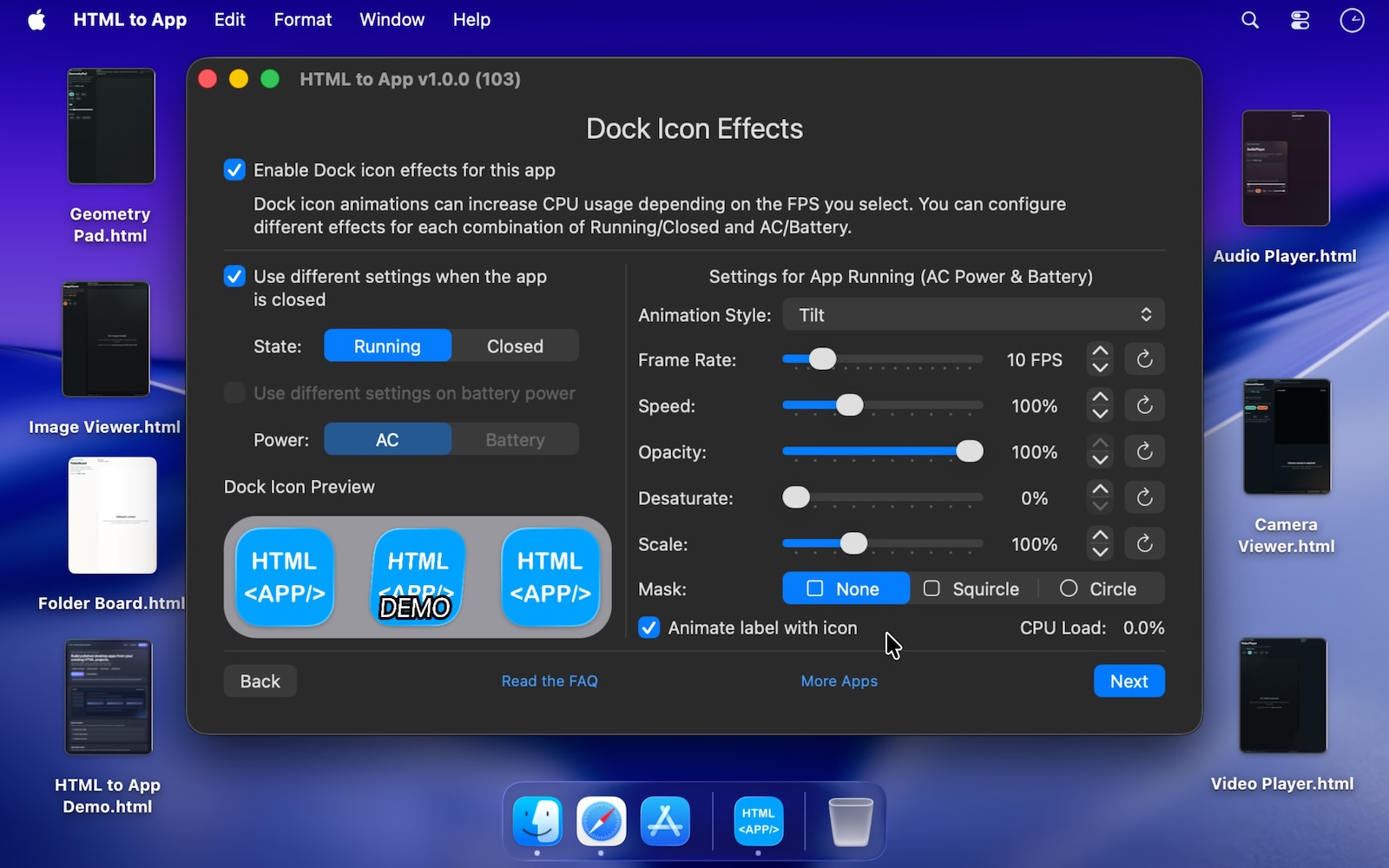The width and height of the screenshot is (1389, 868).
Task: Click the Frame Rate stepper arrows
Action: (x=1100, y=359)
